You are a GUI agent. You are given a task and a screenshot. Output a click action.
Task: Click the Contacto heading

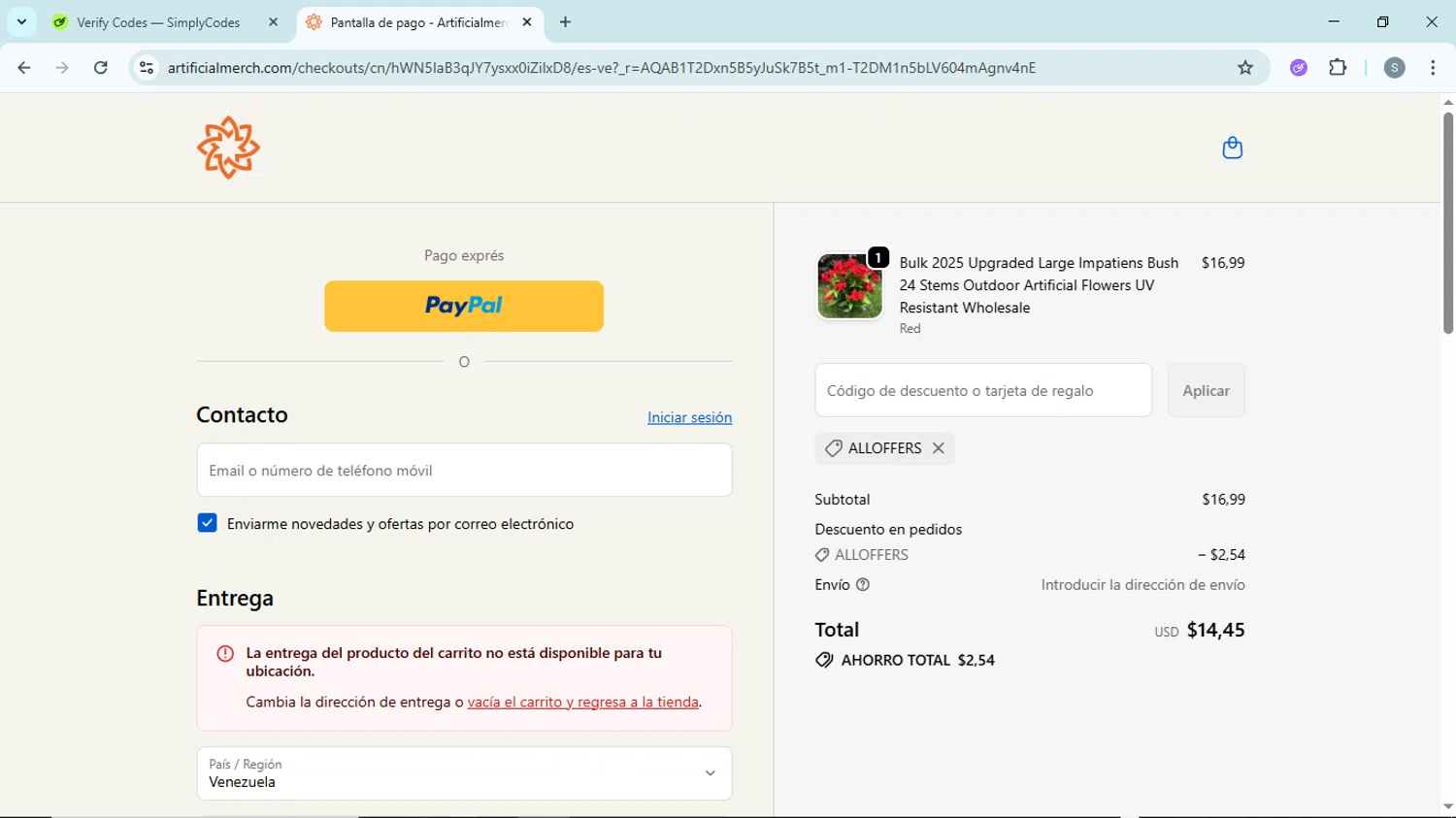242,415
